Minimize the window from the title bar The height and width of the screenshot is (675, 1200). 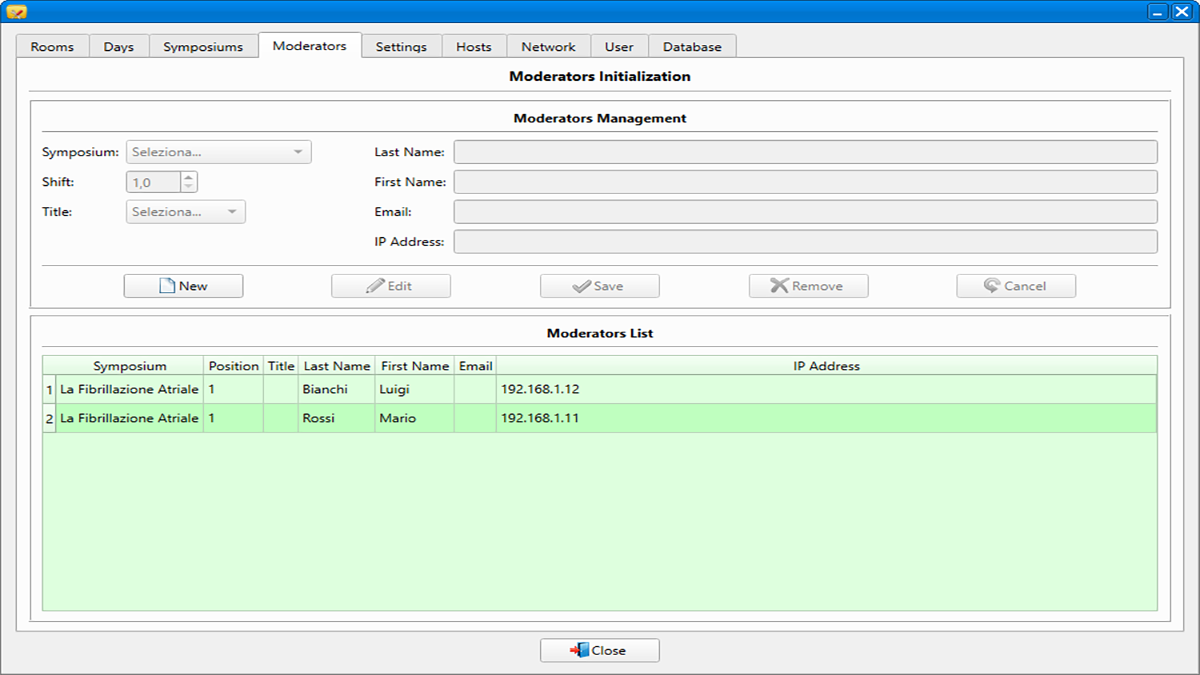[1158, 11]
